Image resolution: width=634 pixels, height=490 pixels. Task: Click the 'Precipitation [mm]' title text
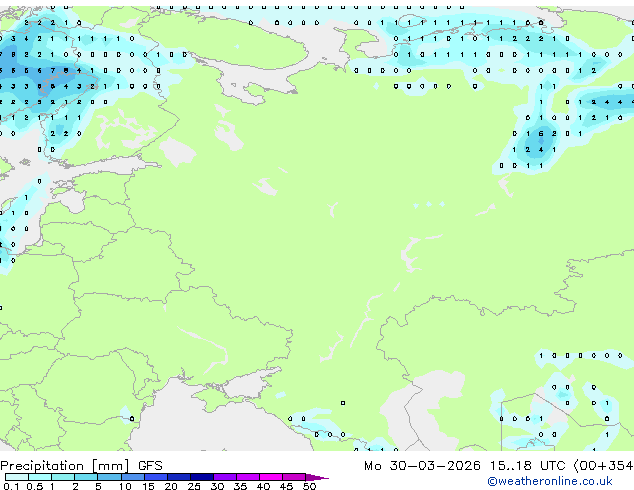click(x=65, y=466)
